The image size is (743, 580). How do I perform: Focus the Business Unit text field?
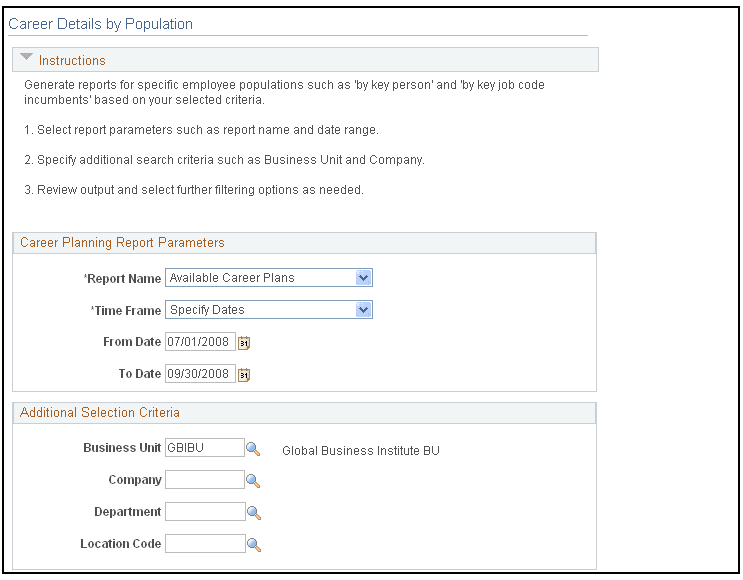[204, 448]
